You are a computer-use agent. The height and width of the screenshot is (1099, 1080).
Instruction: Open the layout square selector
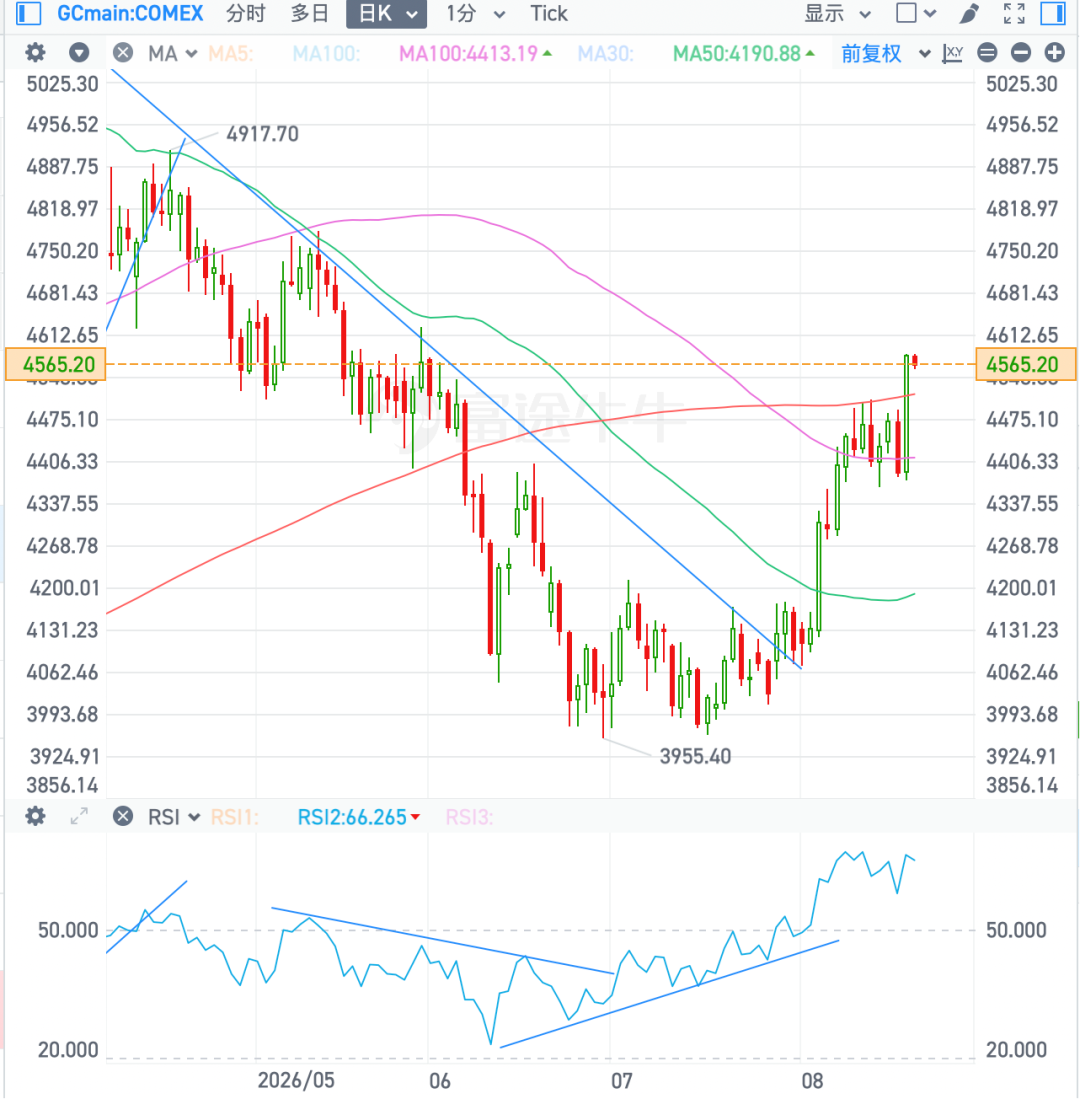coord(915,13)
